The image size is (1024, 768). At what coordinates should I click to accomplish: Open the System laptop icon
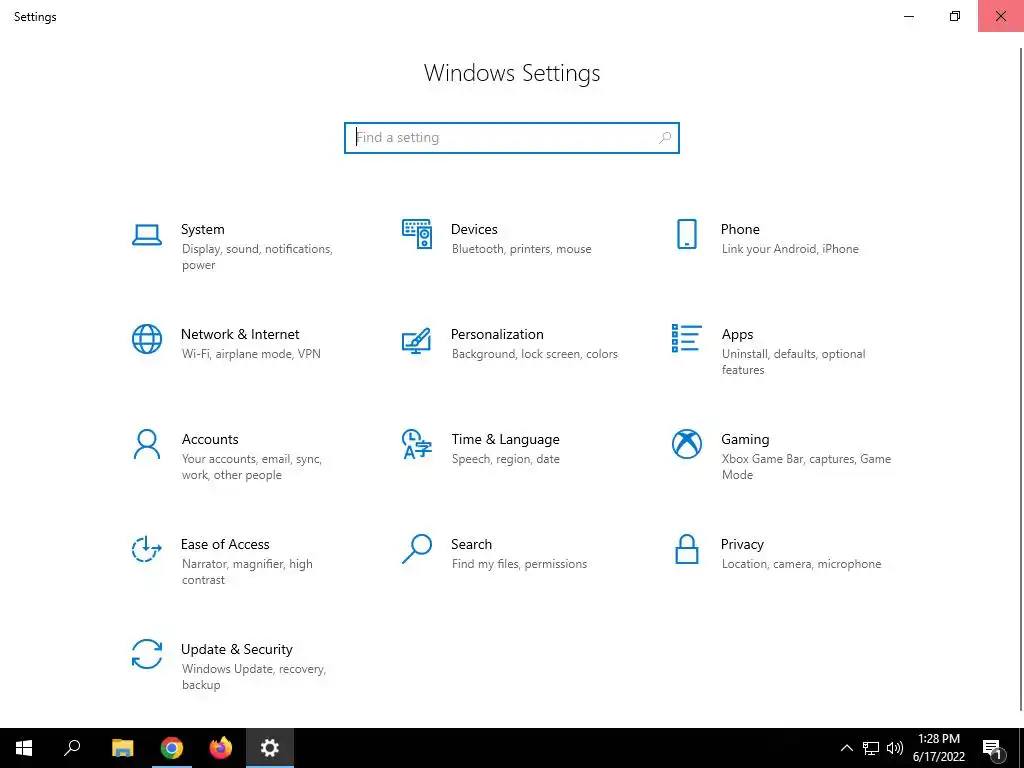pos(147,234)
